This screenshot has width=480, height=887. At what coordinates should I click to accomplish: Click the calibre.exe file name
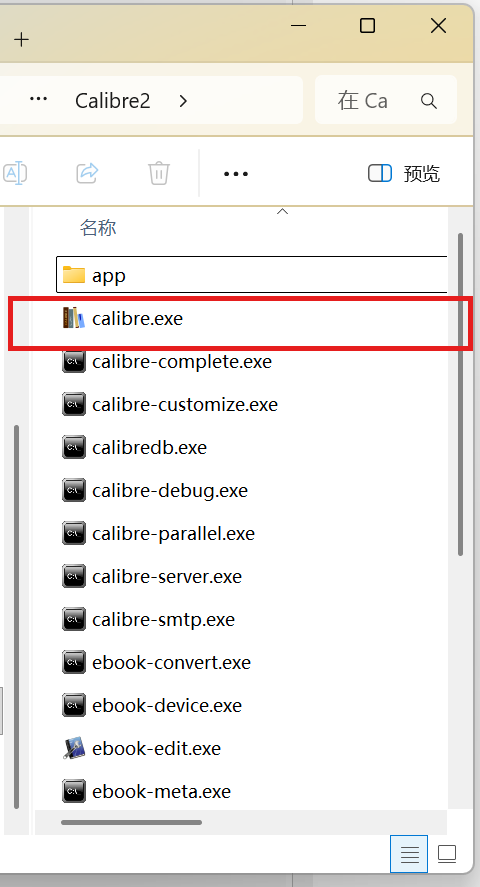tap(137, 318)
